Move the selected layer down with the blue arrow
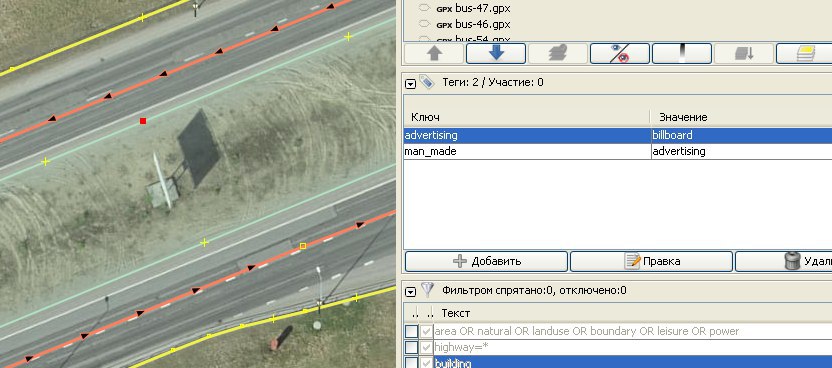This screenshot has width=832, height=368. (x=496, y=54)
